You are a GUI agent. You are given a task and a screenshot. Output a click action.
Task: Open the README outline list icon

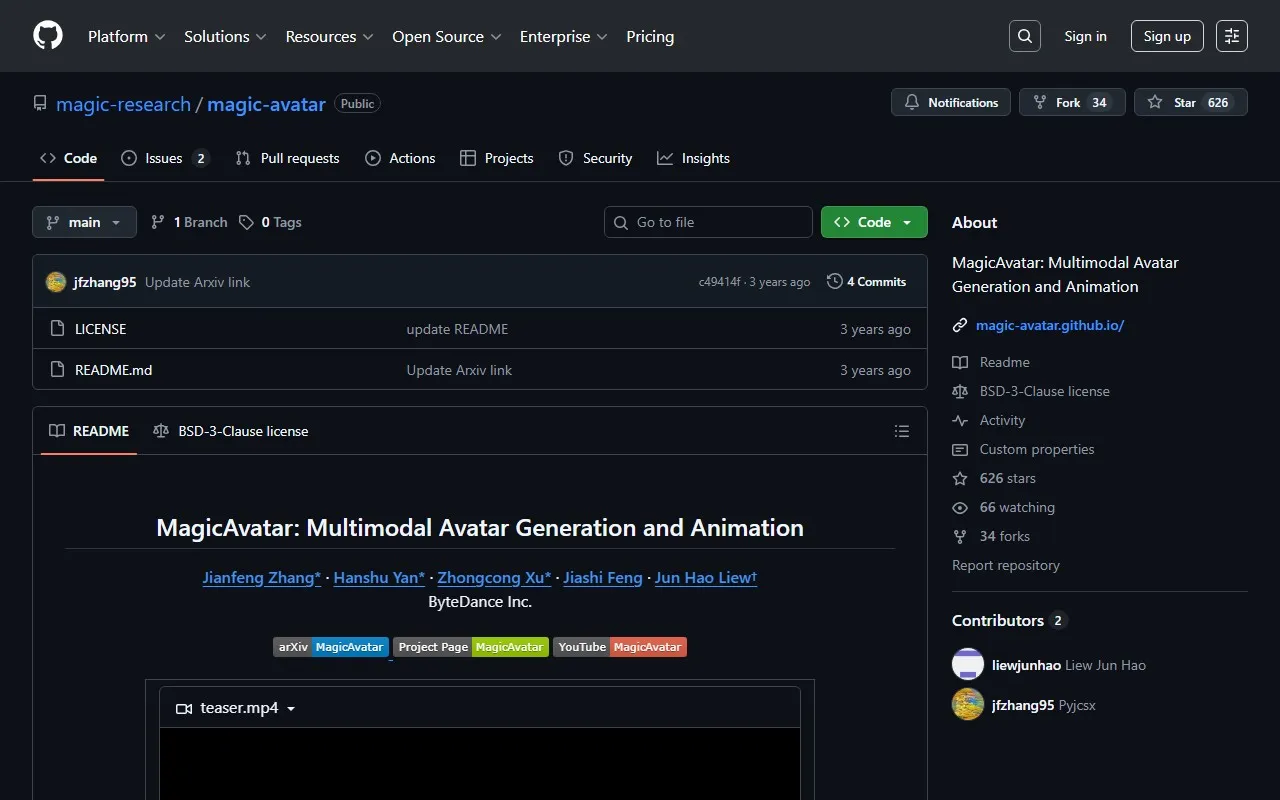(x=902, y=431)
